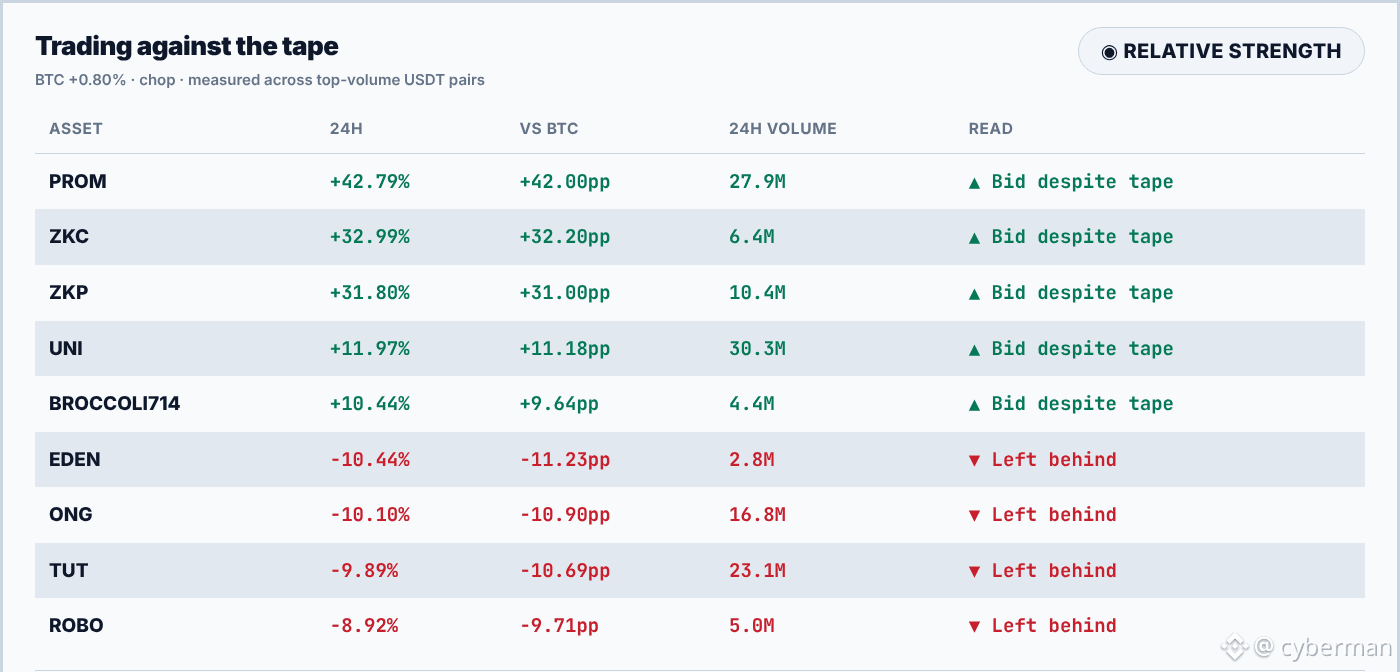Click the radio dot icon in Relative Strength

click(1109, 52)
